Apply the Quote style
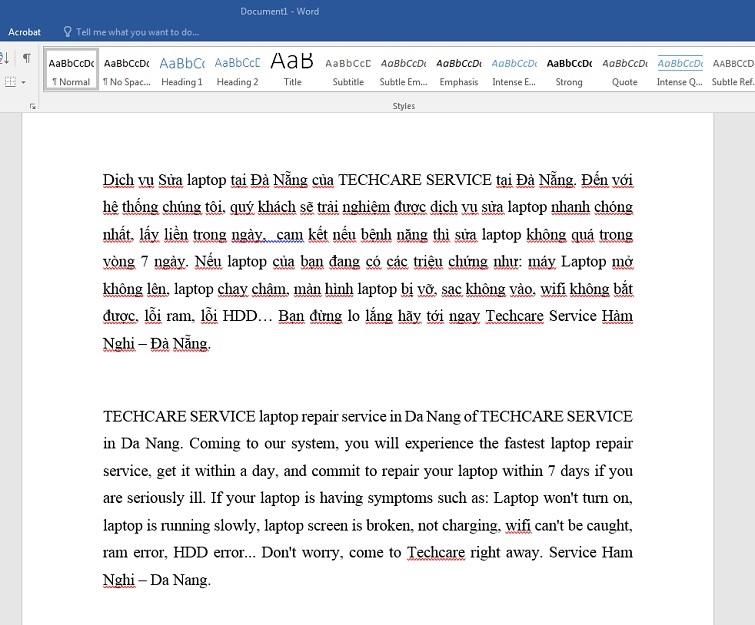 tap(624, 69)
